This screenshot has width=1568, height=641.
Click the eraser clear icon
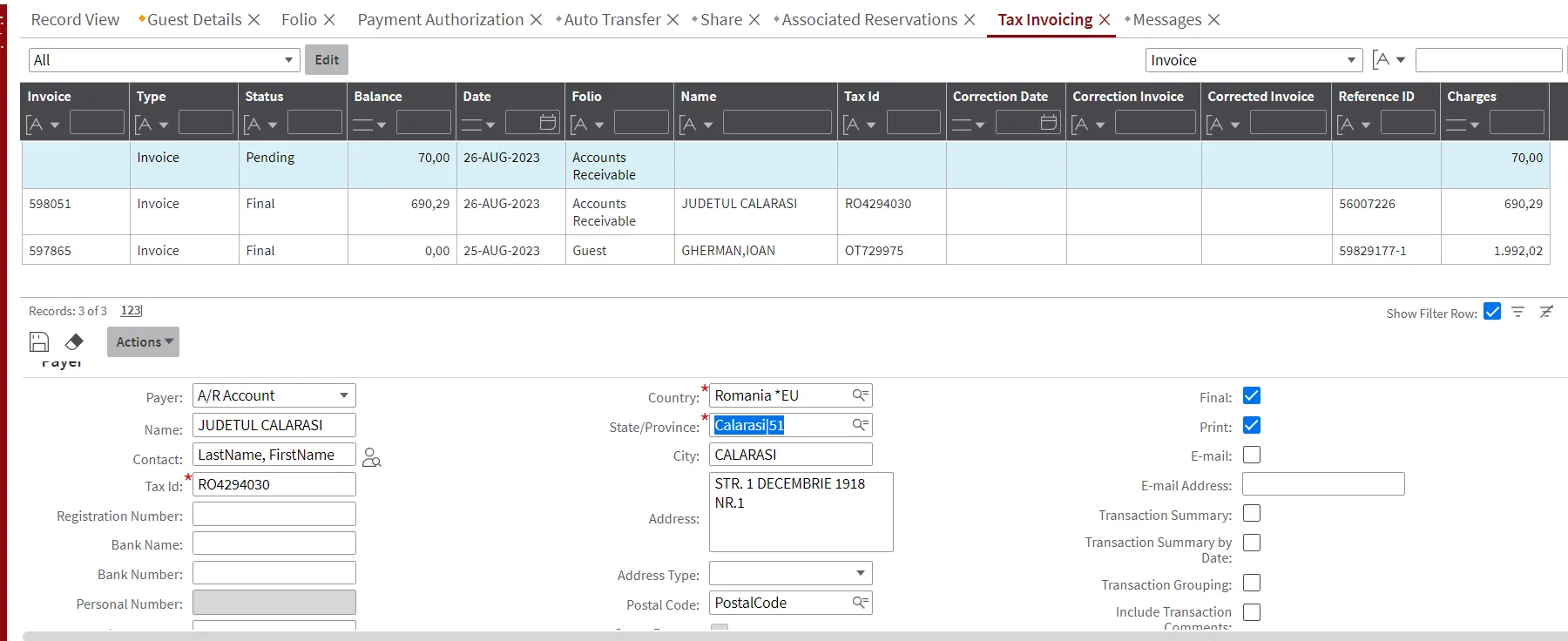(x=74, y=341)
